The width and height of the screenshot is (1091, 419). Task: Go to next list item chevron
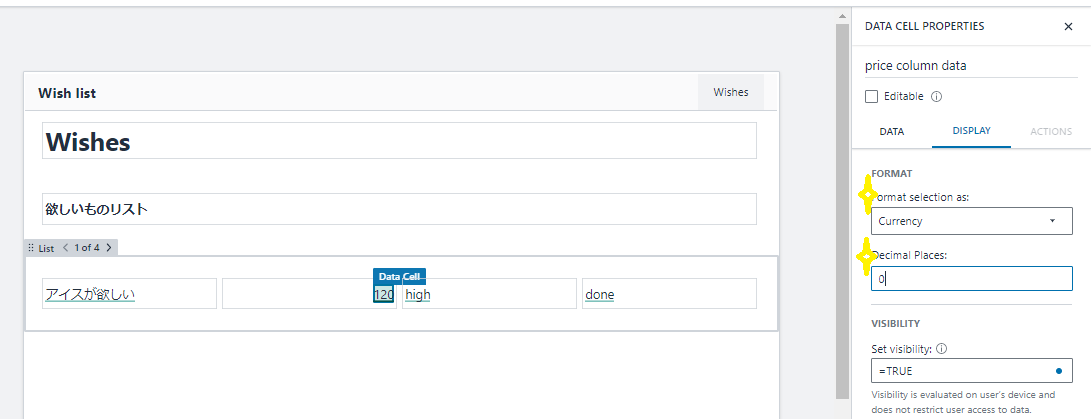(x=109, y=248)
